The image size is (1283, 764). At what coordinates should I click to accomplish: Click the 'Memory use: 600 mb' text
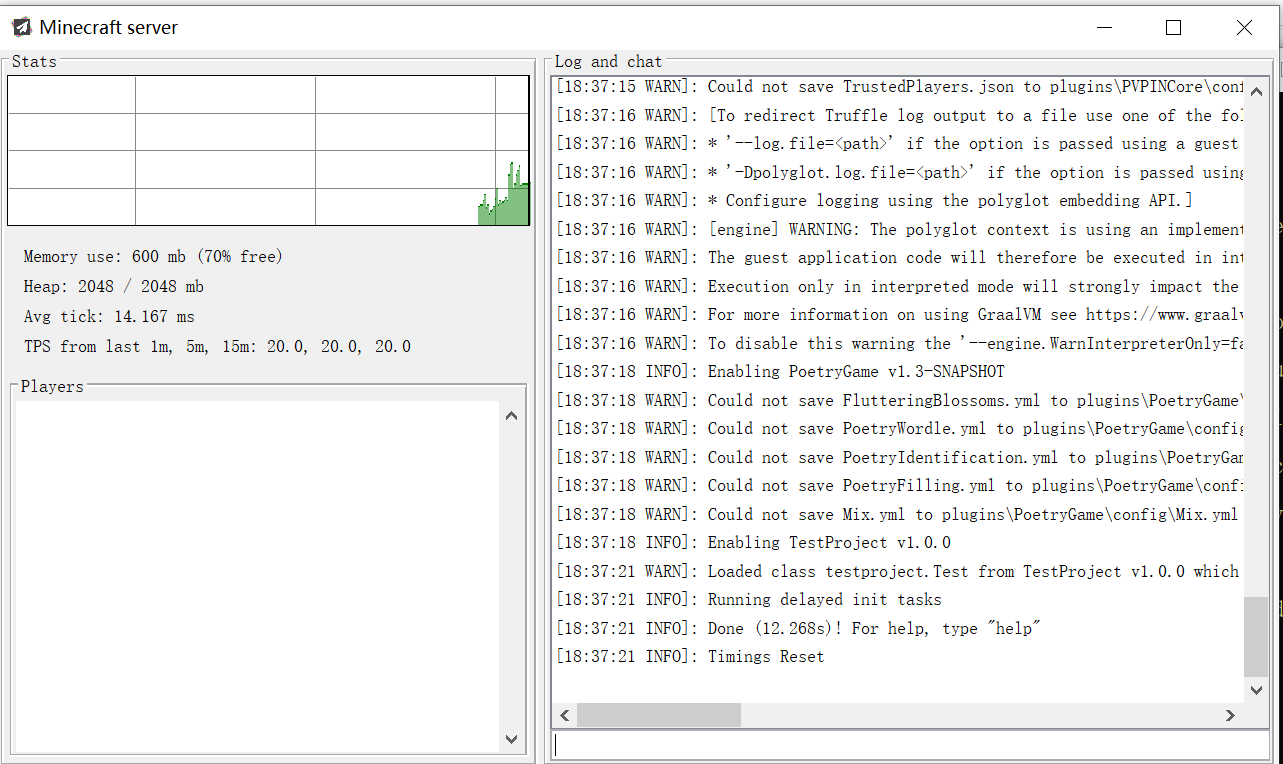(104, 257)
